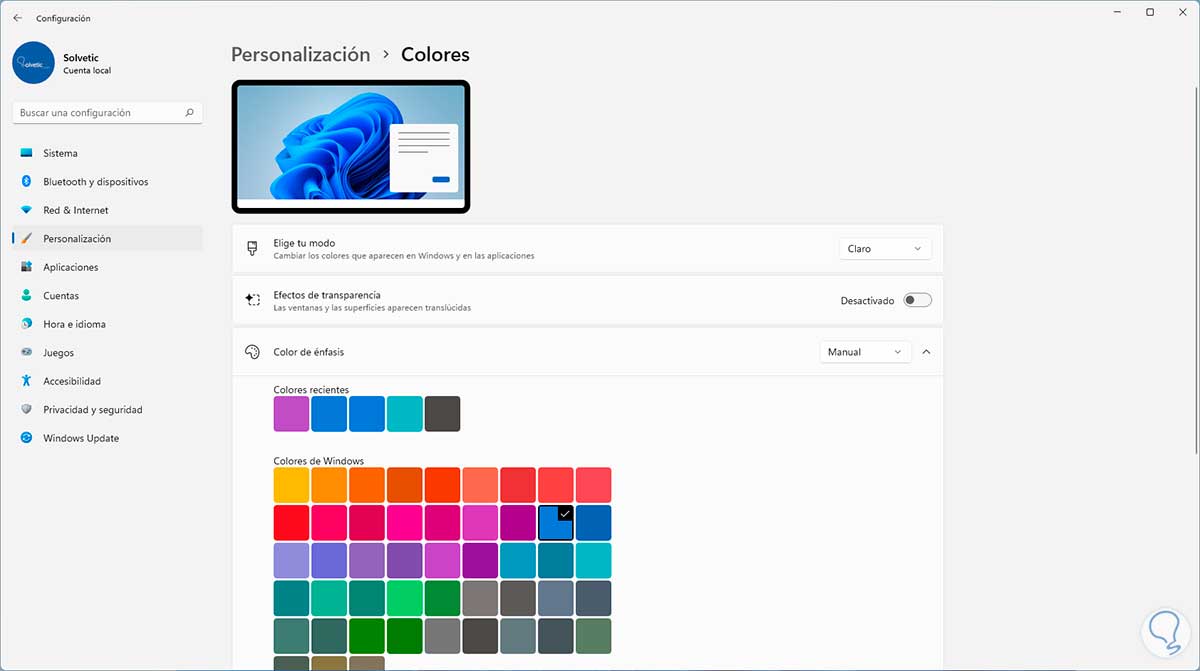
Task: Click the search magnifier icon
Action: coord(189,113)
